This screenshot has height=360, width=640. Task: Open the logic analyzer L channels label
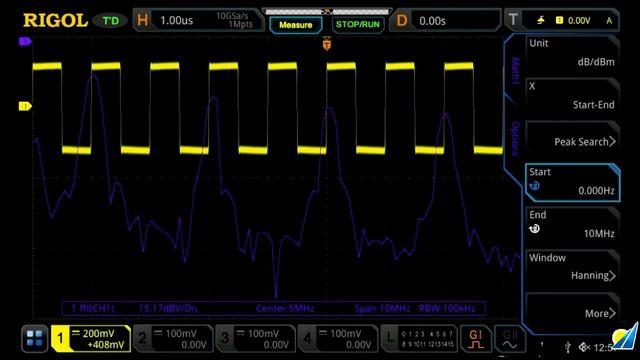point(419,339)
